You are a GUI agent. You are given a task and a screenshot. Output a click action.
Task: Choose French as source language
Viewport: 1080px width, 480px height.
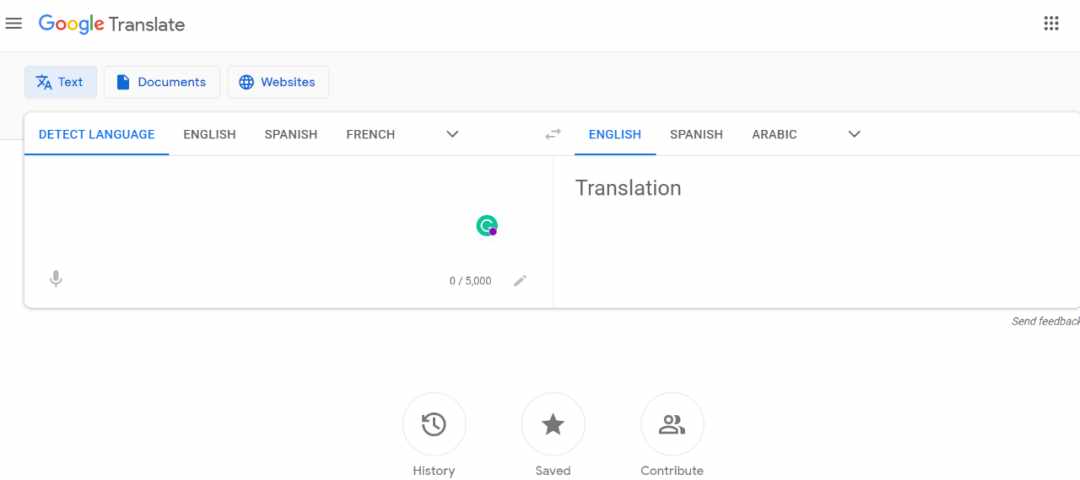pos(371,134)
